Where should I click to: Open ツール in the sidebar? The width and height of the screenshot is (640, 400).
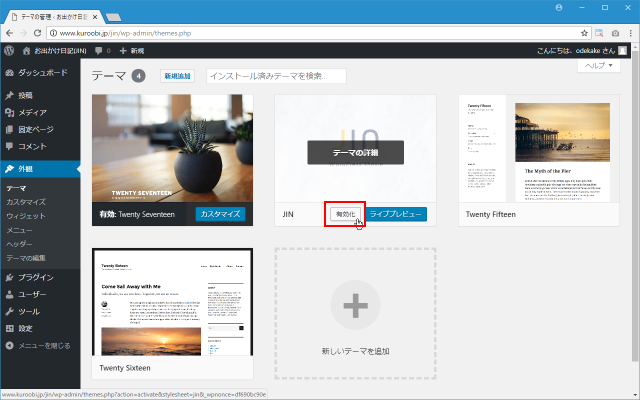40,311
